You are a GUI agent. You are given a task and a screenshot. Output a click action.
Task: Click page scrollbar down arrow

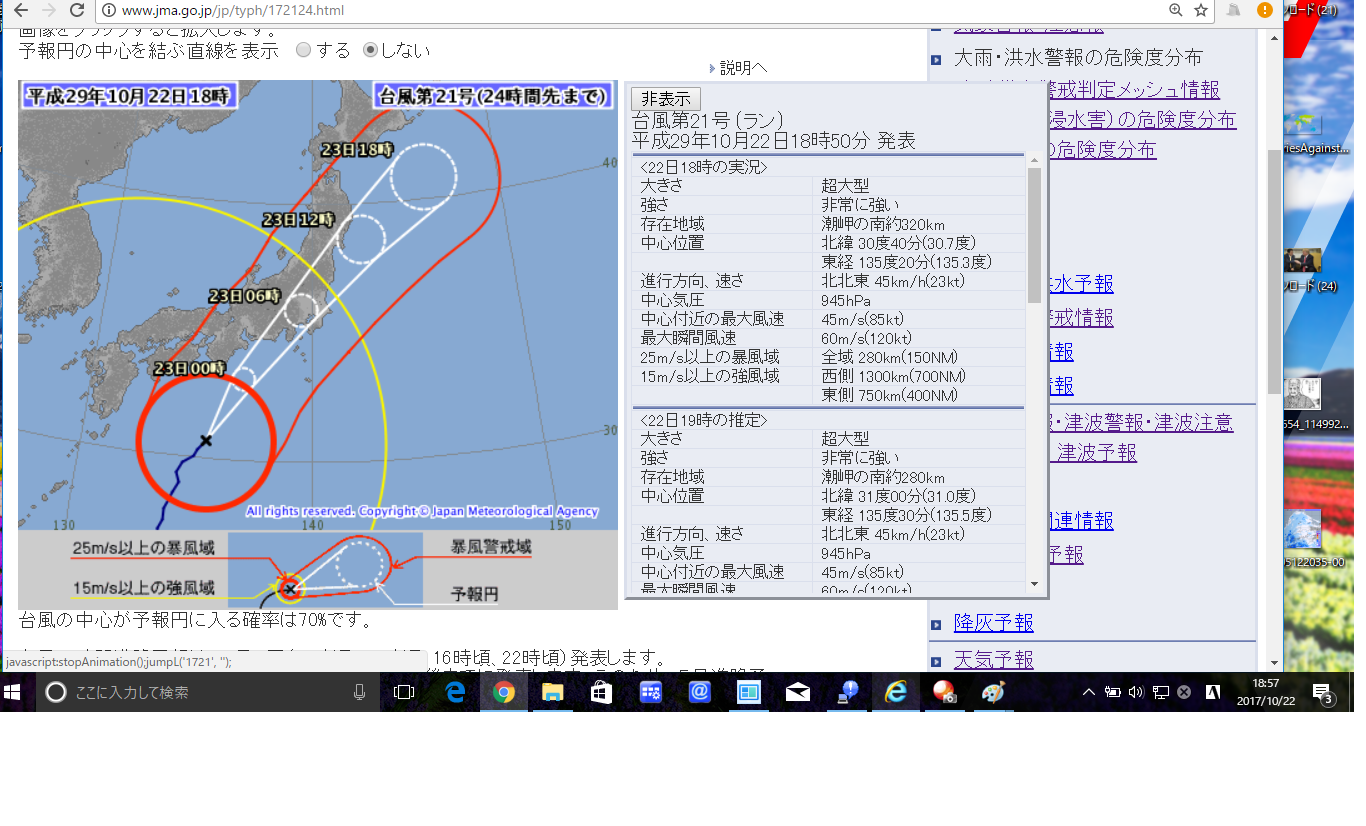(x=1274, y=663)
